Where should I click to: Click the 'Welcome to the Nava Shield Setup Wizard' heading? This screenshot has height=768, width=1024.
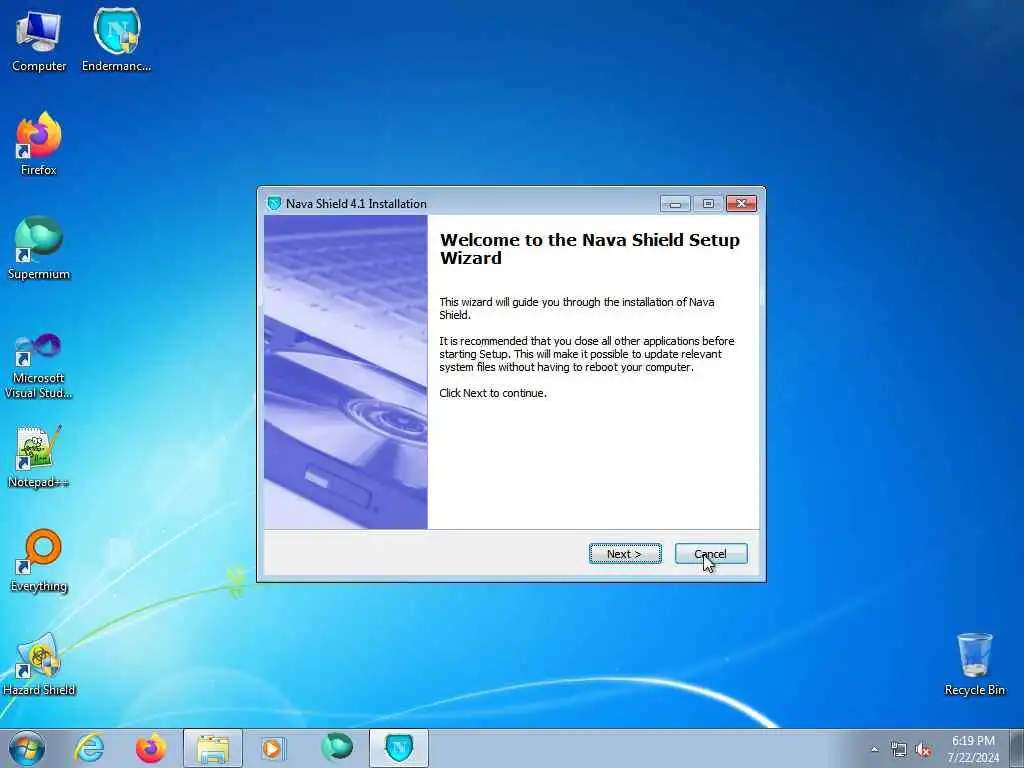[x=590, y=249]
